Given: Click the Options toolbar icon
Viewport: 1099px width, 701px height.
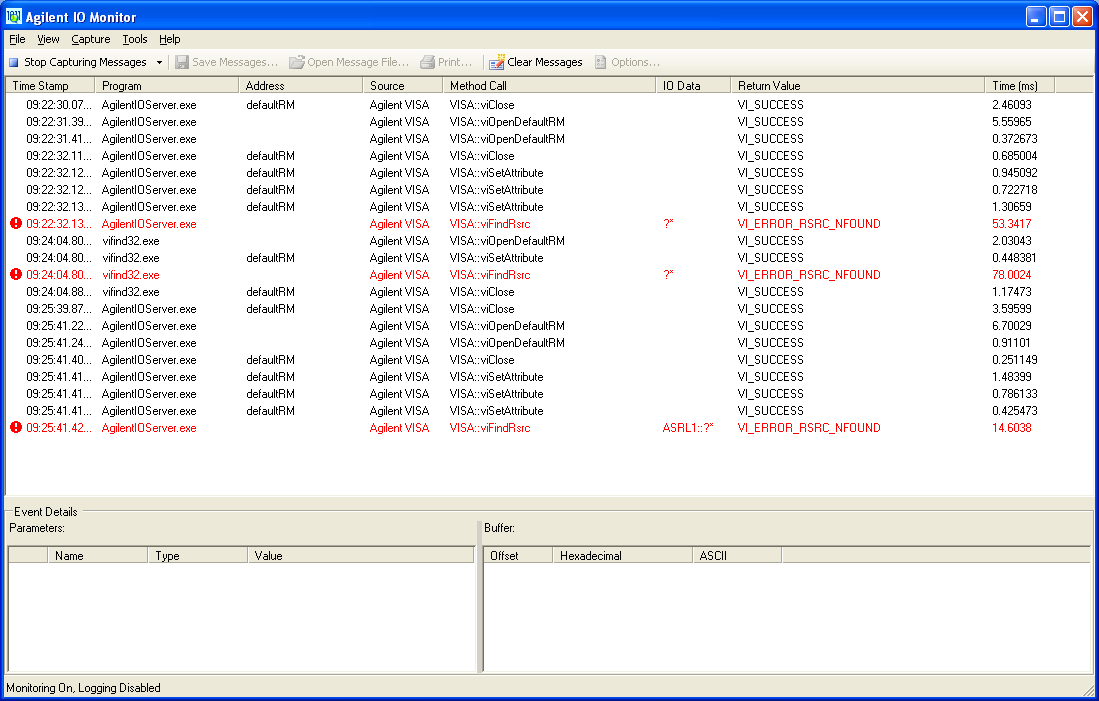Looking at the screenshot, I should [x=601, y=62].
